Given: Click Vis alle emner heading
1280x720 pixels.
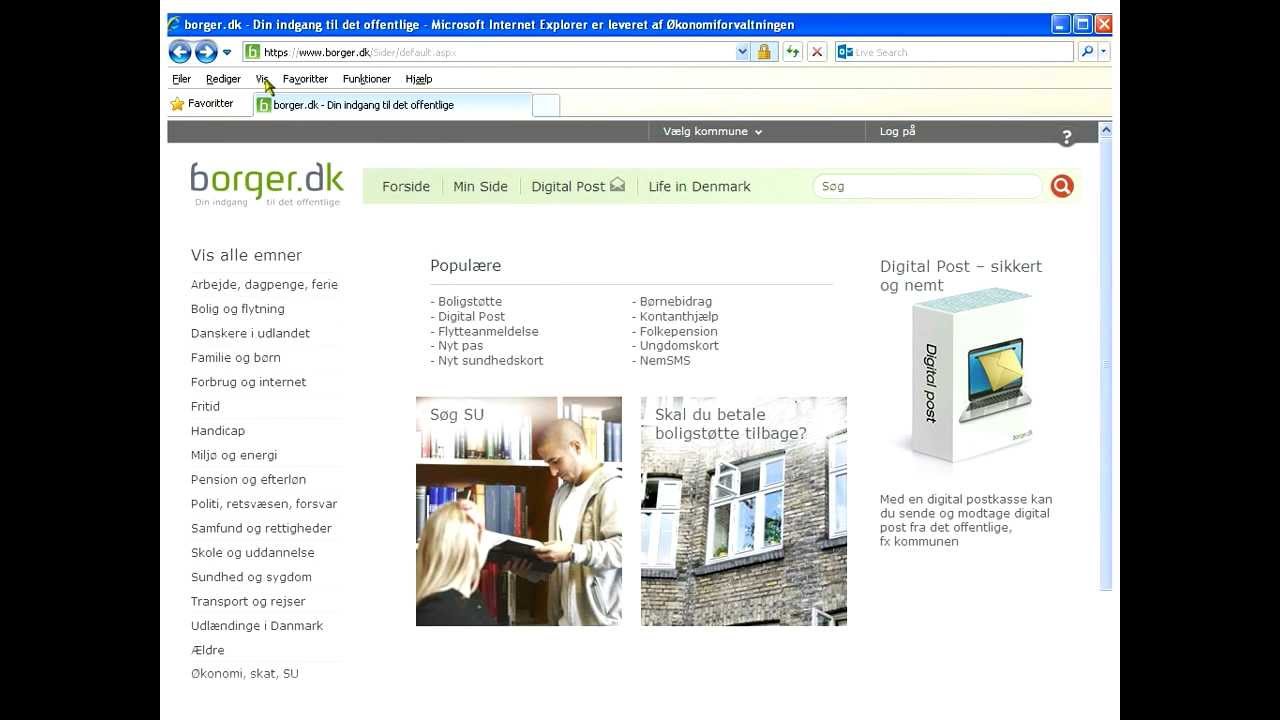Looking at the screenshot, I should click(246, 255).
